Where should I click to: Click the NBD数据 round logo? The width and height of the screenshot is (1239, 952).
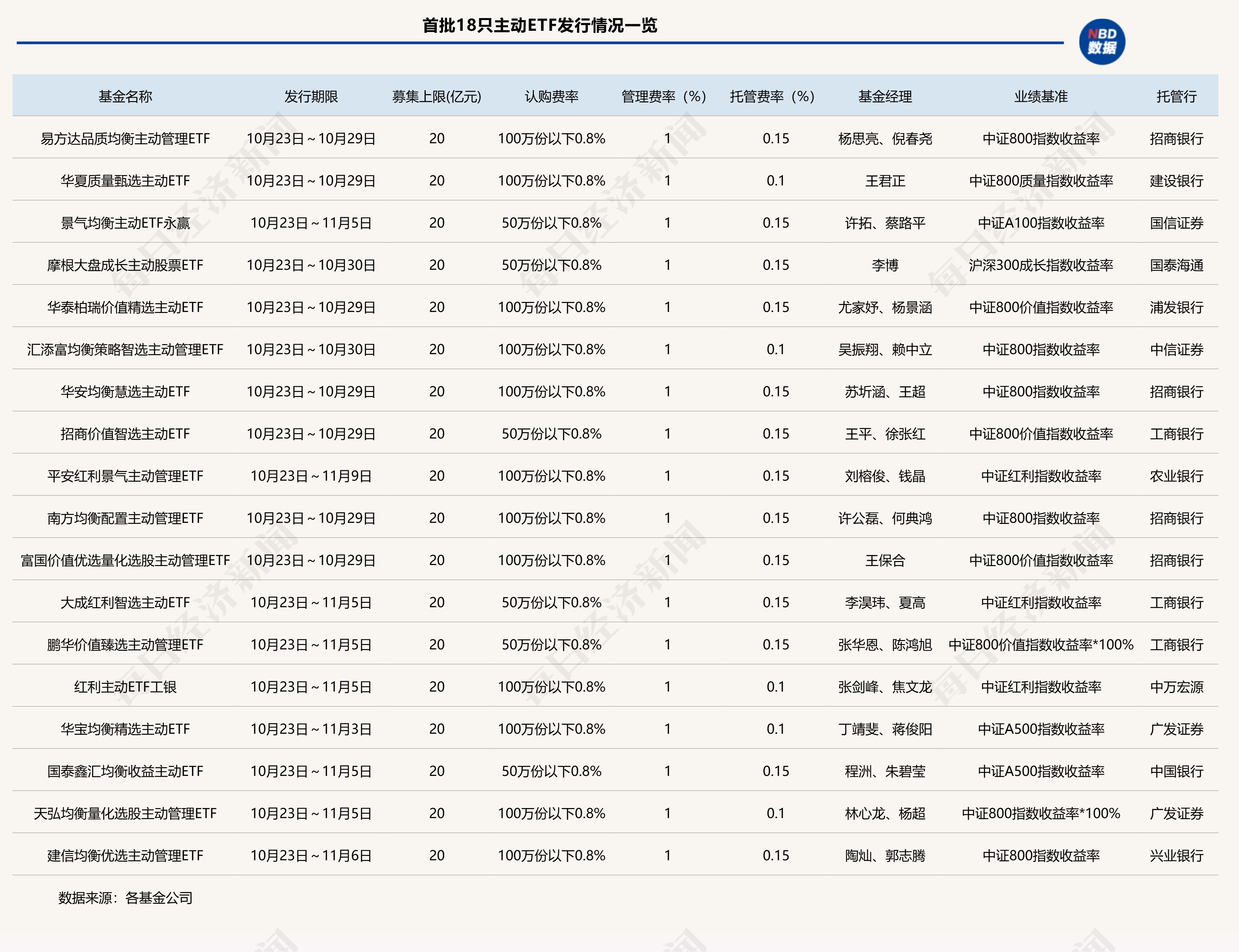(x=1102, y=42)
